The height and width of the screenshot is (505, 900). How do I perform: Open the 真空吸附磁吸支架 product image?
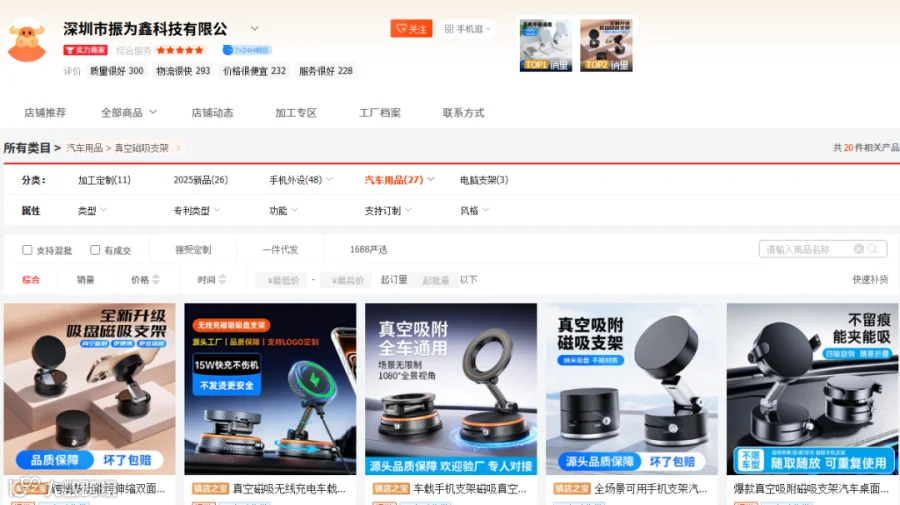[x=632, y=389]
